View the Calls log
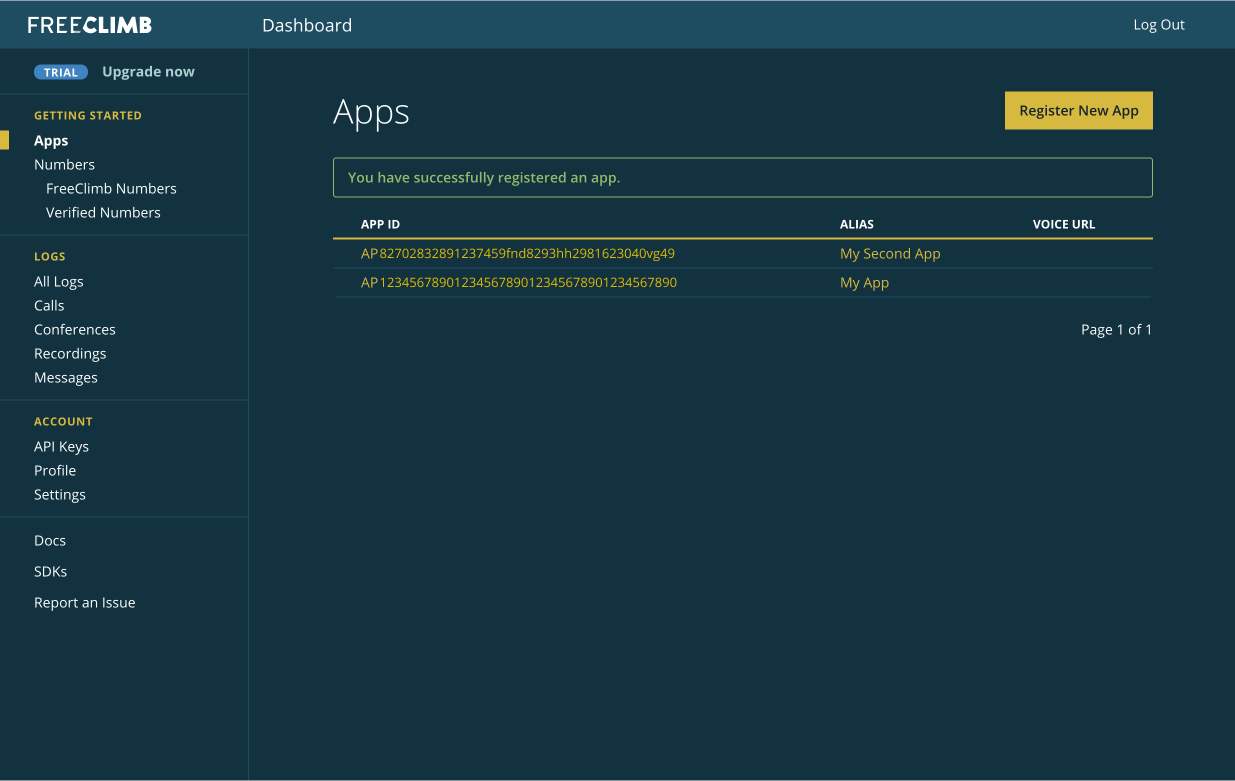This screenshot has width=1235, height=781. click(x=49, y=306)
